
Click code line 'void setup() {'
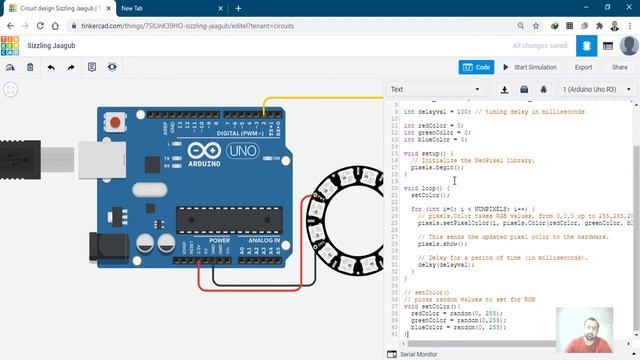coord(428,153)
